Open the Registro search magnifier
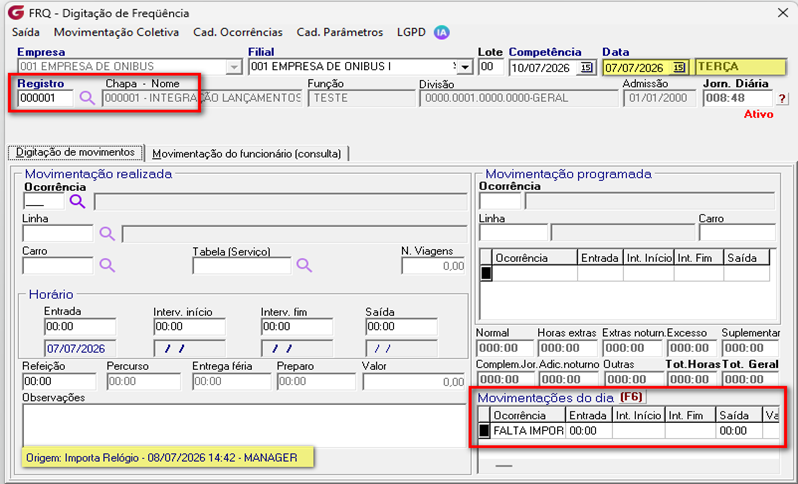798x484 pixels. pos(87,98)
